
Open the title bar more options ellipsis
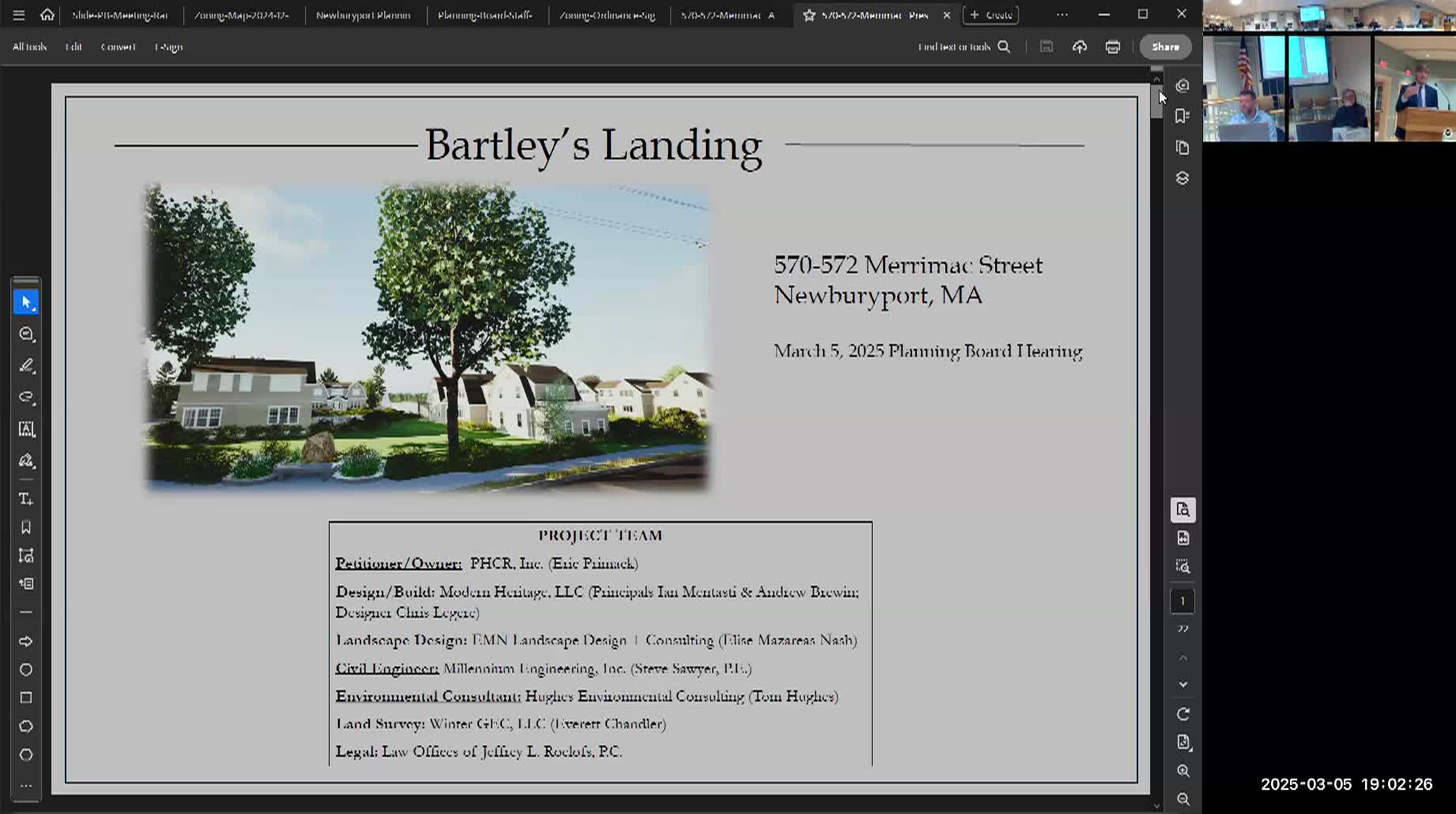1062,15
